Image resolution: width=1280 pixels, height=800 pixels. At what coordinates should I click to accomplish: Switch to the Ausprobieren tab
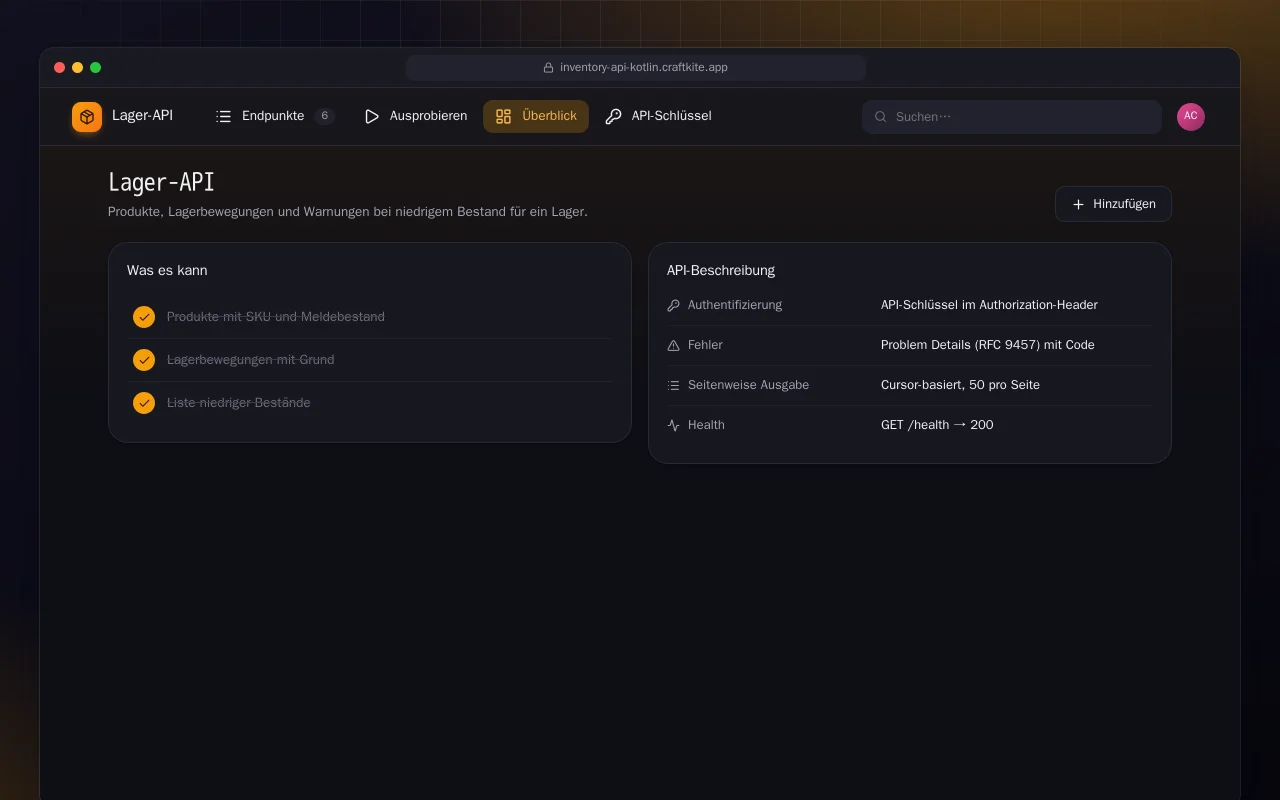[x=415, y=116]
